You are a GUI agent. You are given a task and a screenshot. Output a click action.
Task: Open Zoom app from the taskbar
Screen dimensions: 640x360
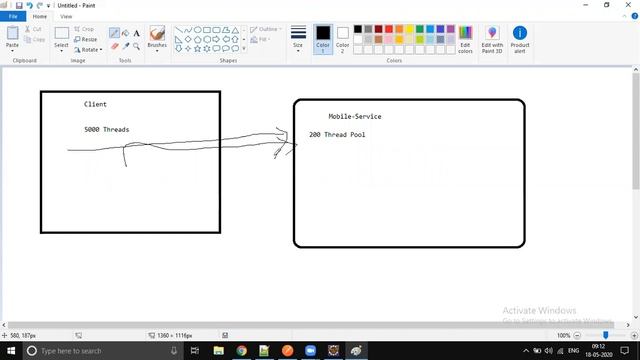(x=310, y=351)
